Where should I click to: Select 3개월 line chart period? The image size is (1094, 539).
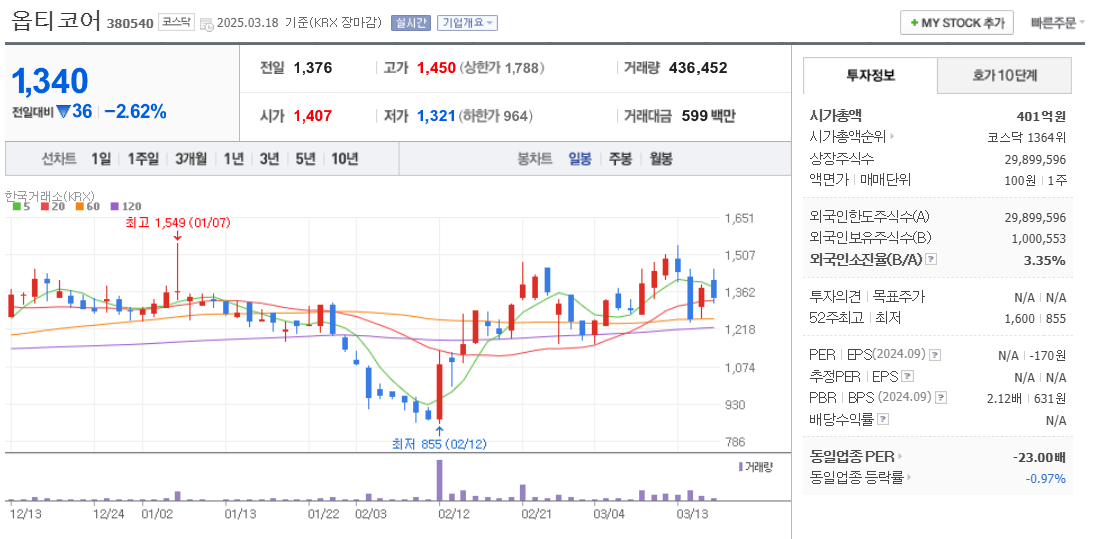pos(190,159)
